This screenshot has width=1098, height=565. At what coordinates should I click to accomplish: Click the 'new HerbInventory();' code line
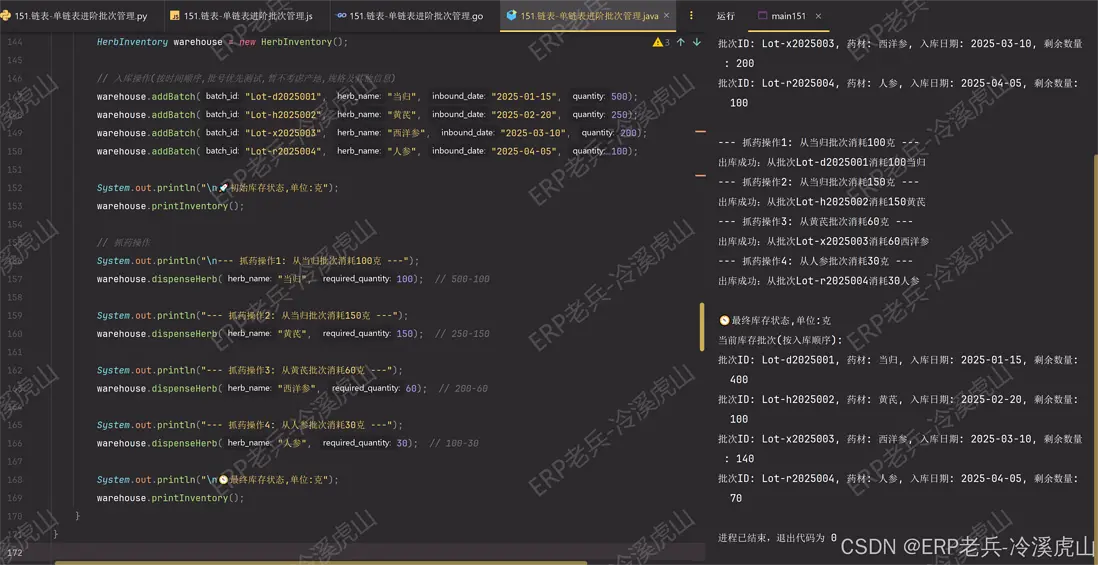coord(222,42)
